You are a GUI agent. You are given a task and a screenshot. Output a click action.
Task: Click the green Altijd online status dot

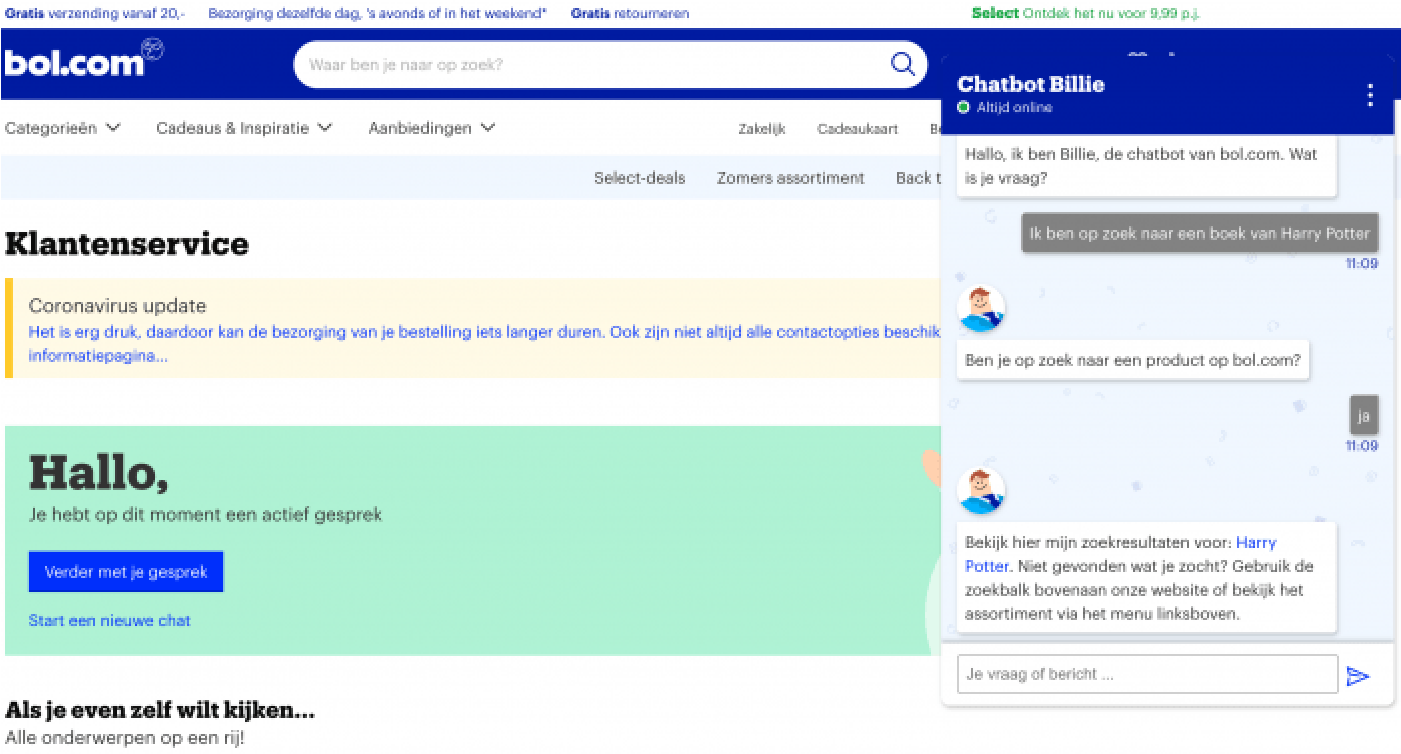tap(964, 107)
